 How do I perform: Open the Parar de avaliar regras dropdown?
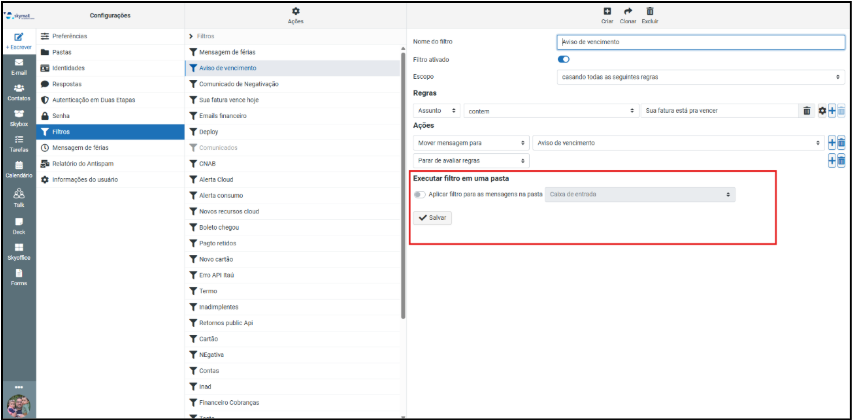click(470, 160)
